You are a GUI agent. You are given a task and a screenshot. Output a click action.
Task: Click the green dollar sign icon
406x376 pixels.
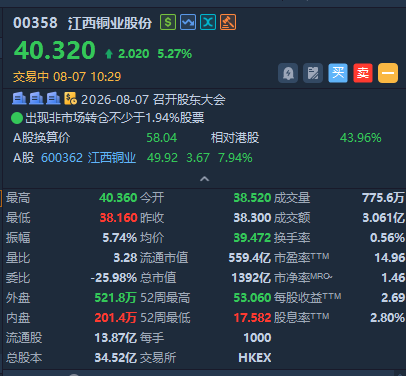[x=168, y=22]
